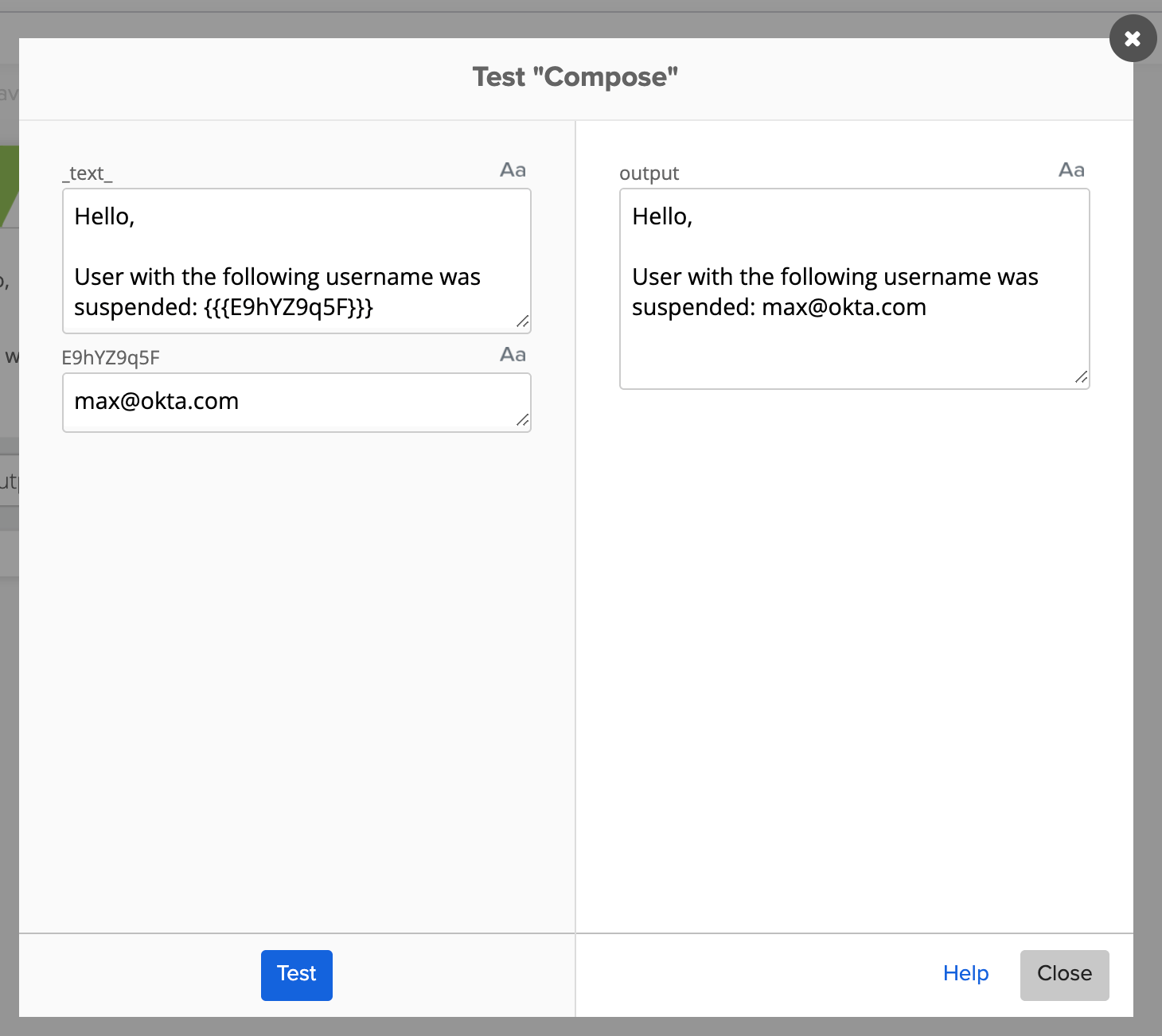1162x1036 pixels.
Task: Dismiss the dialog with the round X icon
Action: click(1133, 38)
